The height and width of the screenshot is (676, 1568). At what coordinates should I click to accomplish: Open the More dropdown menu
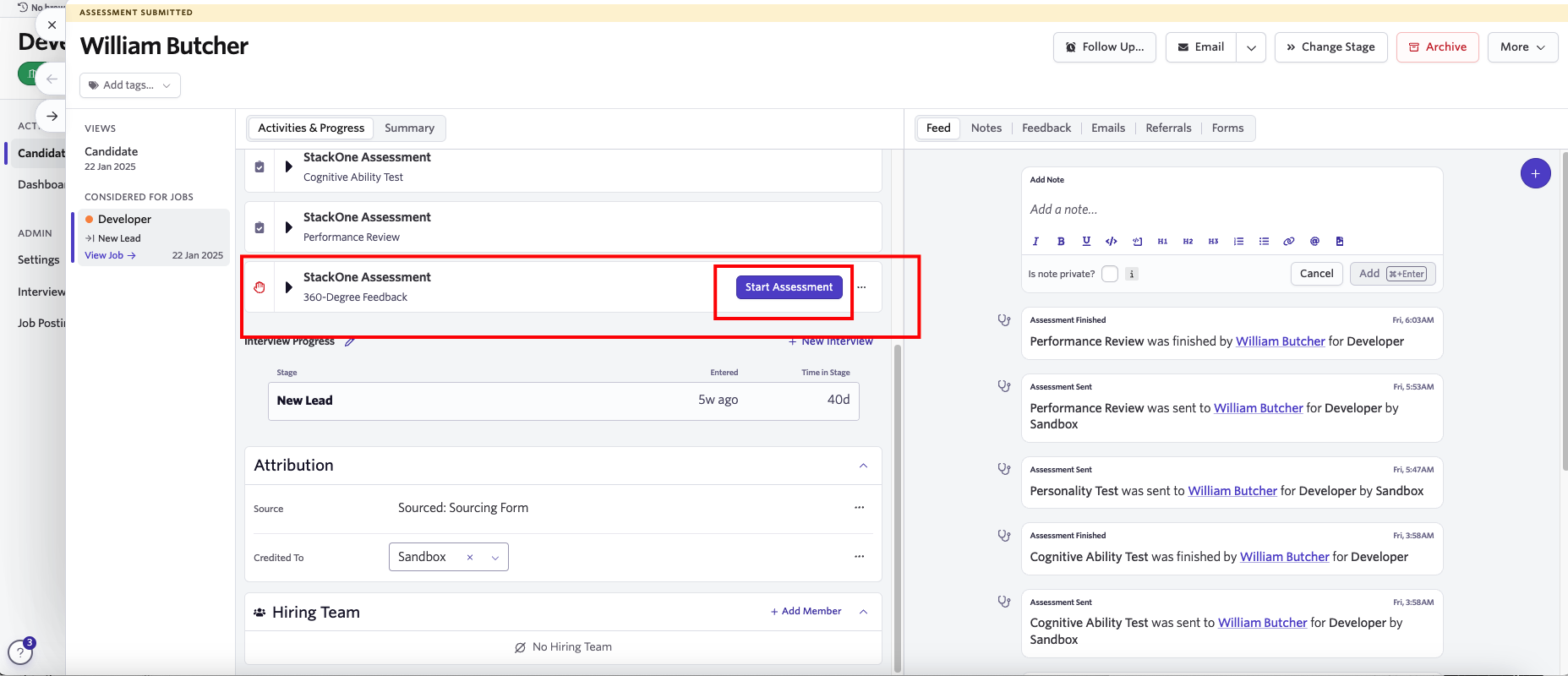[x=1522, y=47]
